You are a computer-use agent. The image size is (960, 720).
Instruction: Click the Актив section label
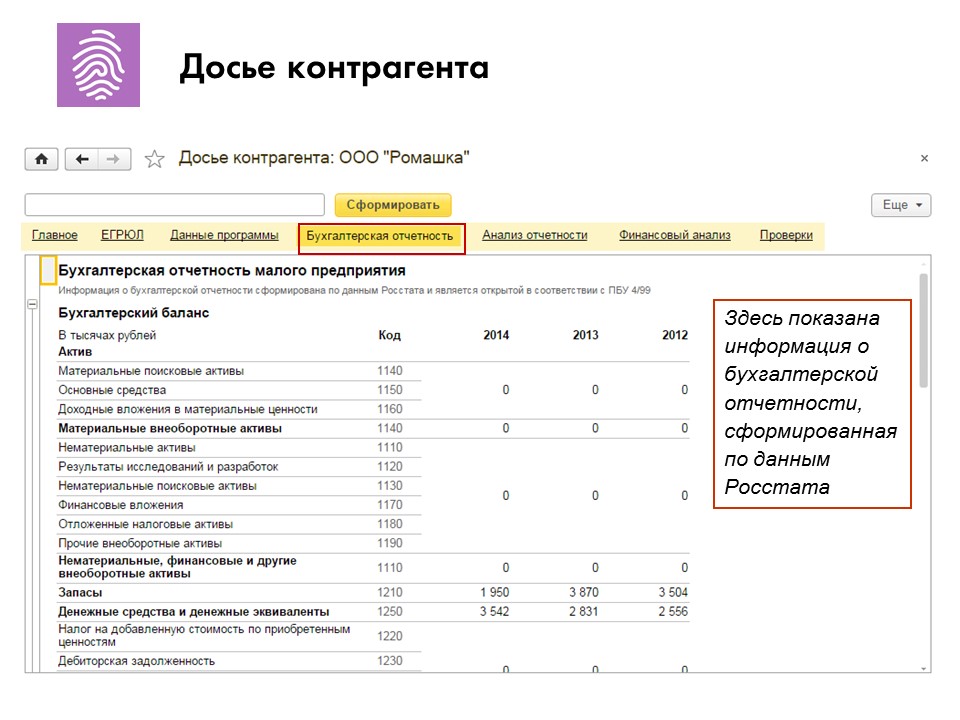click(75, 352)
